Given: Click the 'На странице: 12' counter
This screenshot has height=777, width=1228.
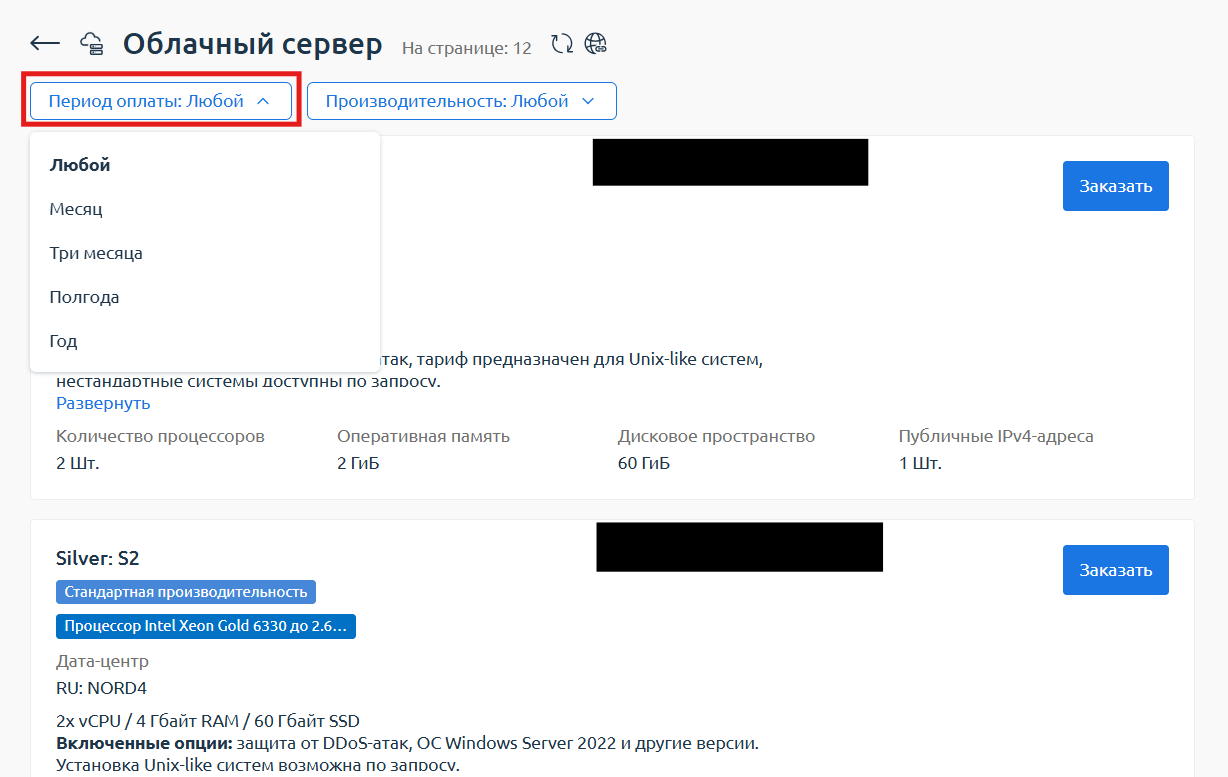Looking at the screenshot, I should pos(466,48).
